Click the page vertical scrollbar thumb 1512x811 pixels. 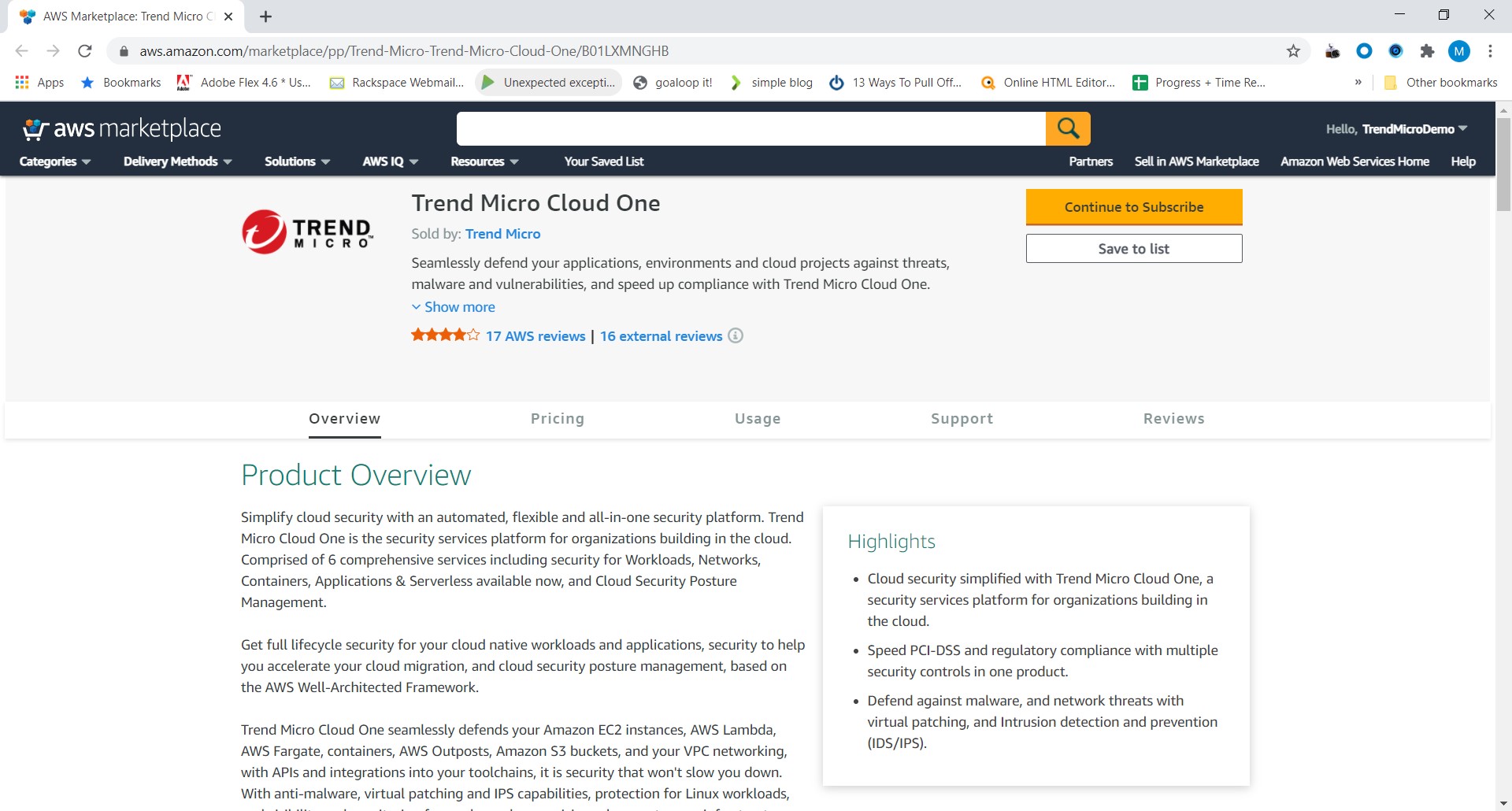click(x=1503, y=164)
